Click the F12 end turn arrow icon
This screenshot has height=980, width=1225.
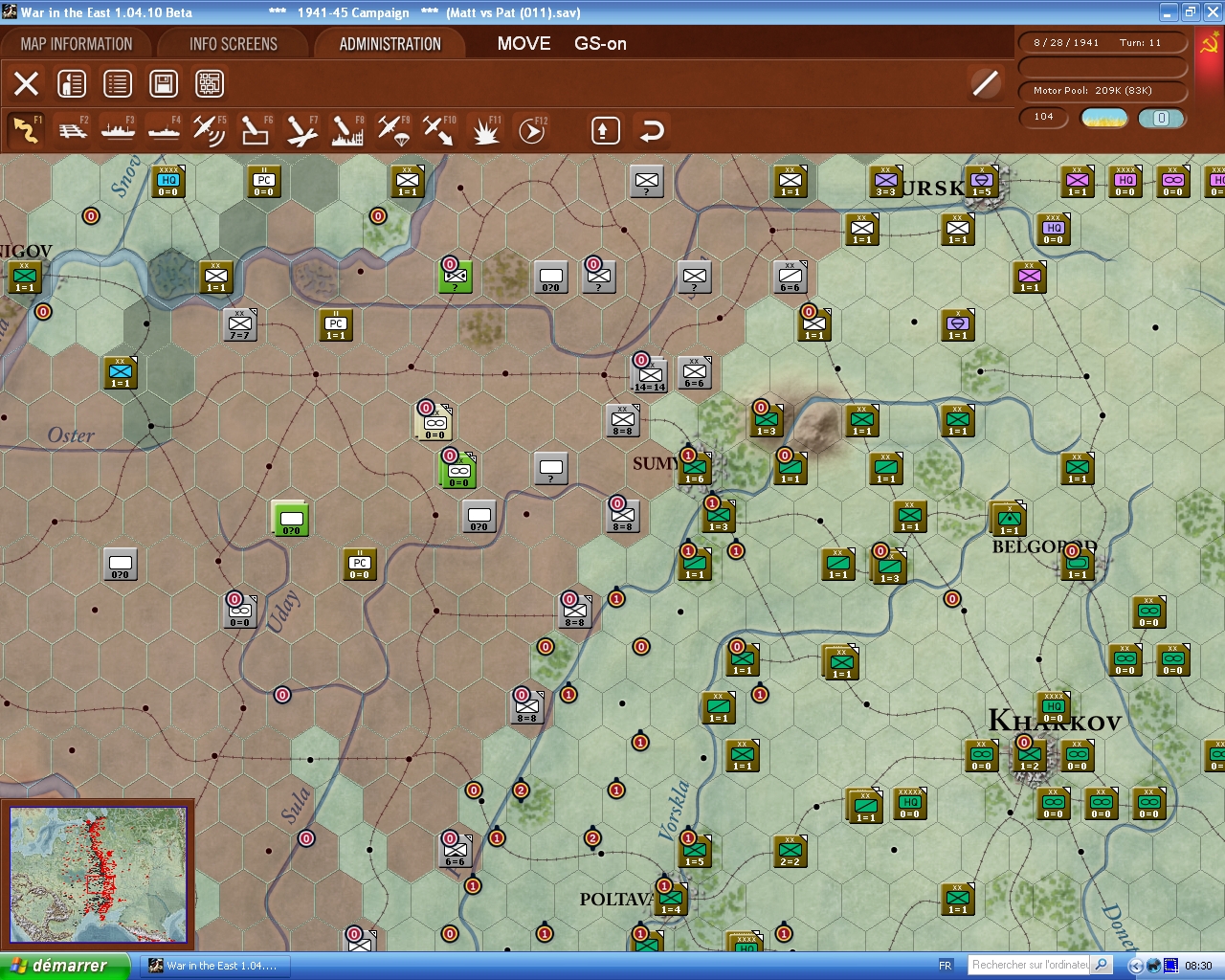pyautogui.click(x=531, y=130)
